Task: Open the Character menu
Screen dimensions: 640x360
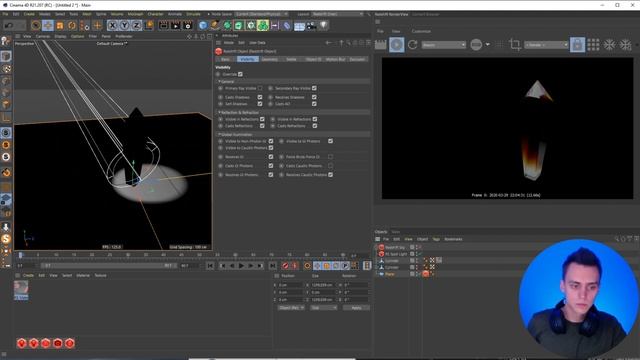Action: 155,14
